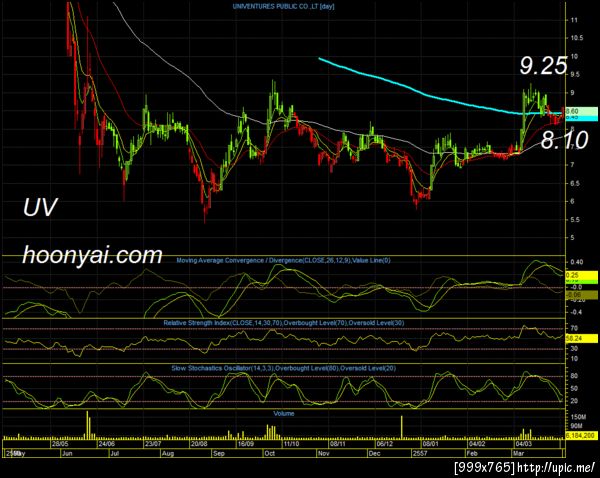
Task: Click the Mar month label
Action: [518, 454]
